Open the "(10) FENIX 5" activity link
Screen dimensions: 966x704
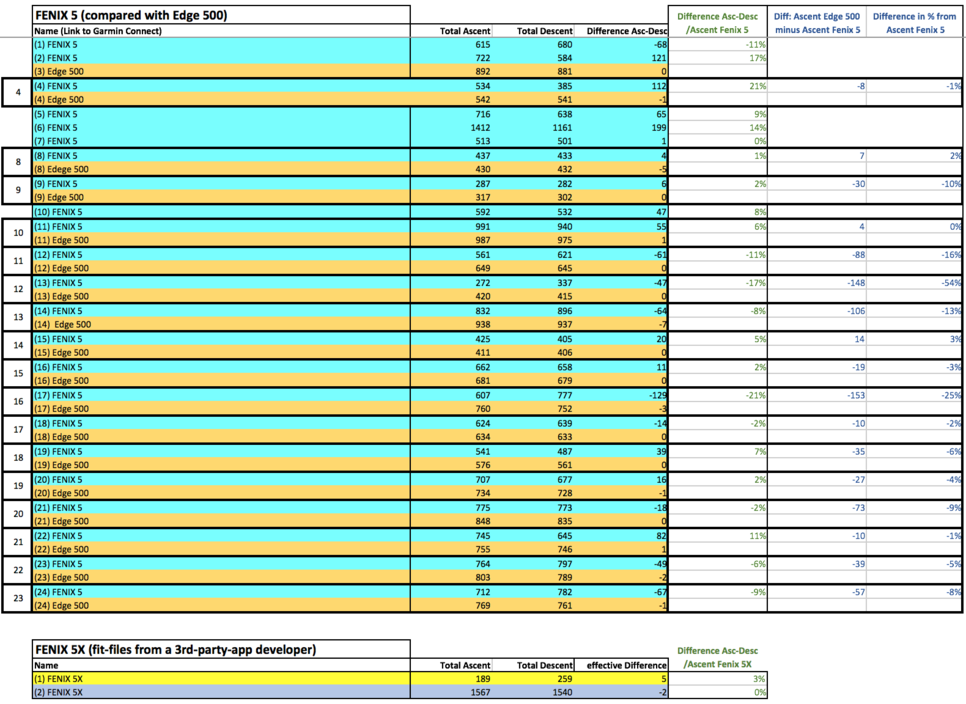pos(58,212)
